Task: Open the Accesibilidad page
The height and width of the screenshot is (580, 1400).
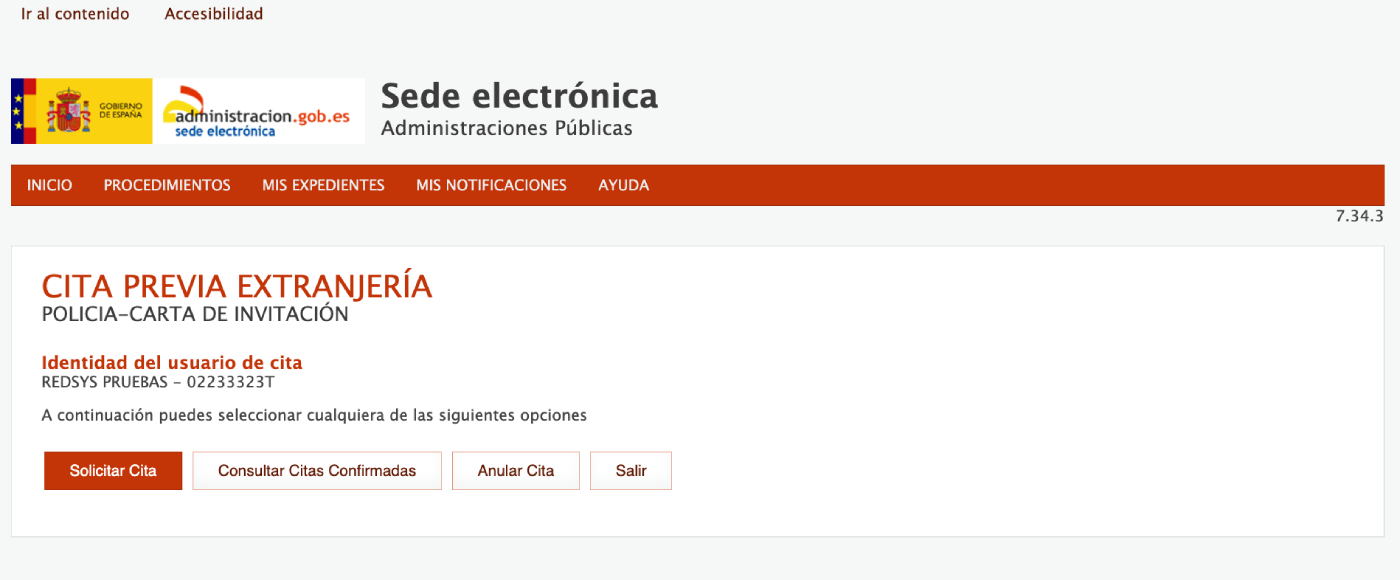Action: (x=213, y=14)
